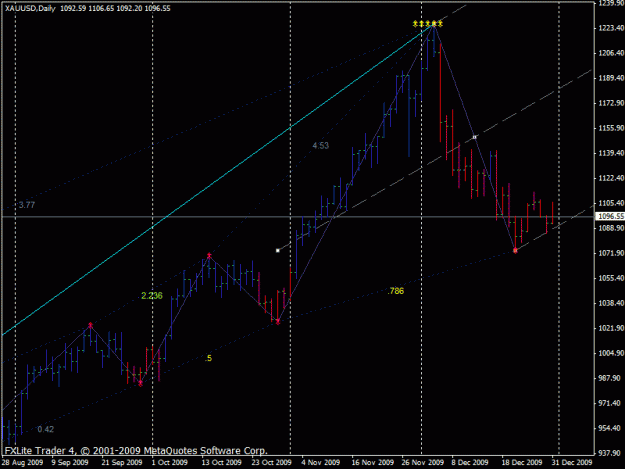Click the 16 Nov 2009 date label
The height and width of the screenshot is (469, 625).
tap(372, 463)
